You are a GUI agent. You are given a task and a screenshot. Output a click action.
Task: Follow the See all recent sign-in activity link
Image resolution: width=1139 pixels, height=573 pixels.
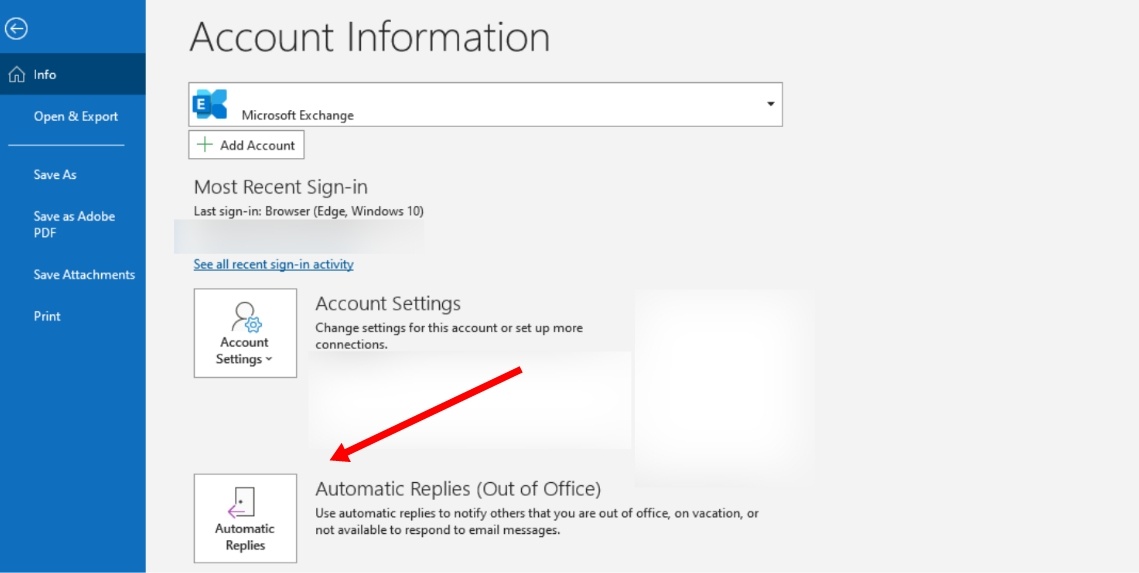[273, 265]
